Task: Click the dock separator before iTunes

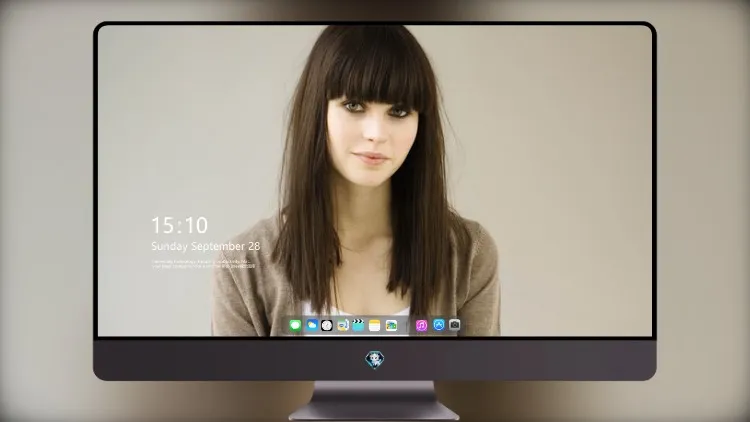Action: pyautogui.click(x=407, y=325)
